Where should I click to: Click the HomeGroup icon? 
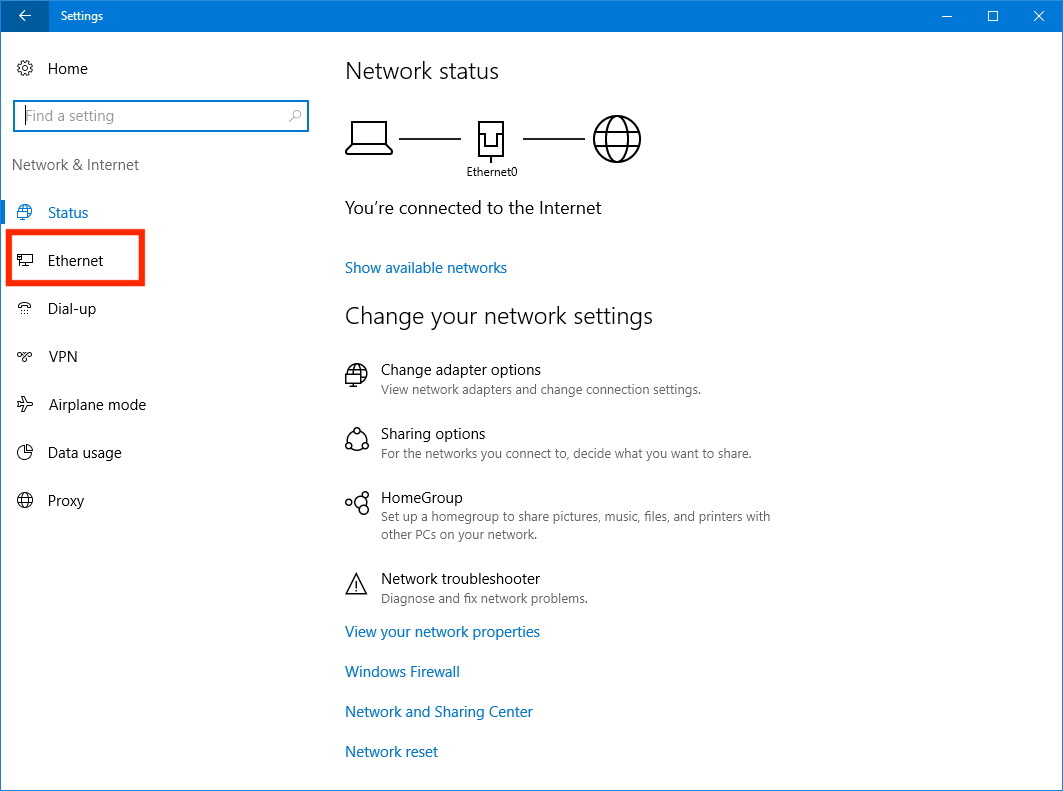(x=356, y=504)
